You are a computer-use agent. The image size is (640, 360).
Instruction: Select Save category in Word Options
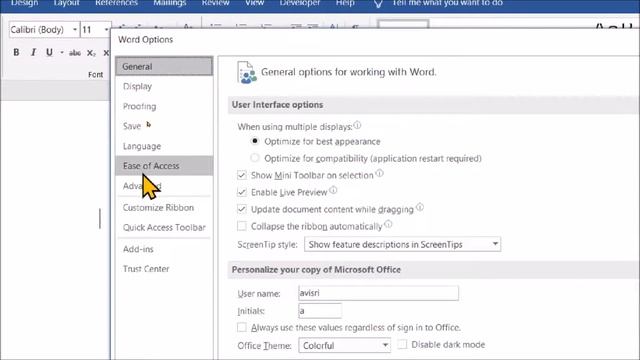click(164, 126)
